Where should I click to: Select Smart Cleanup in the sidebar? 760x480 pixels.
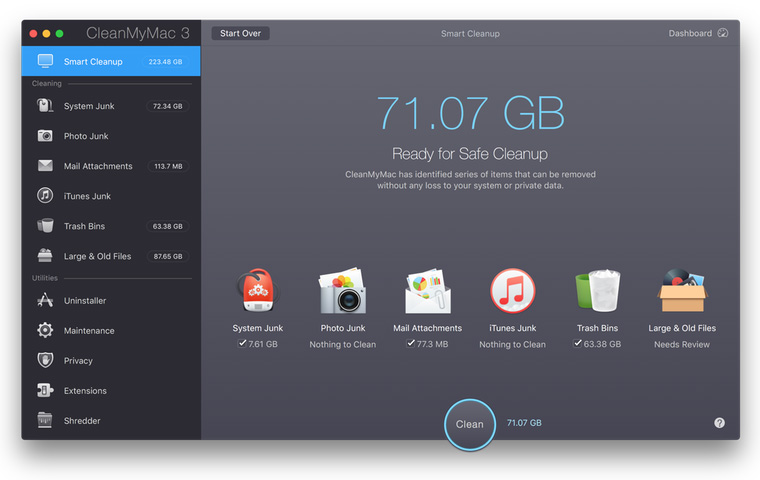(x=111, y=61)
